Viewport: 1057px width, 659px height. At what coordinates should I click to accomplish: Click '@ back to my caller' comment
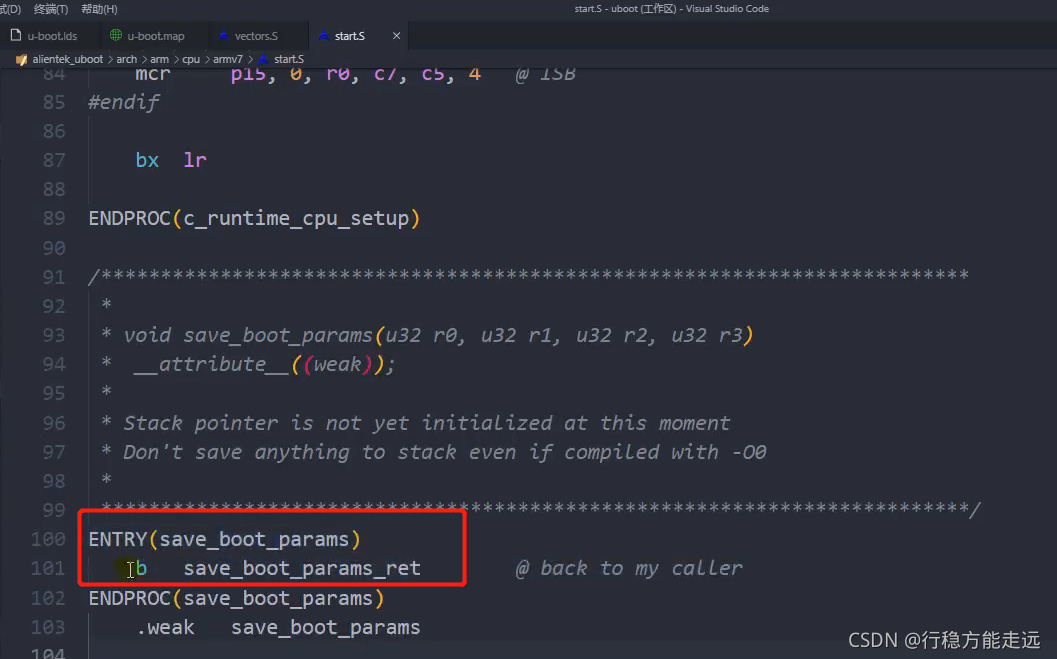coord(629,569)
